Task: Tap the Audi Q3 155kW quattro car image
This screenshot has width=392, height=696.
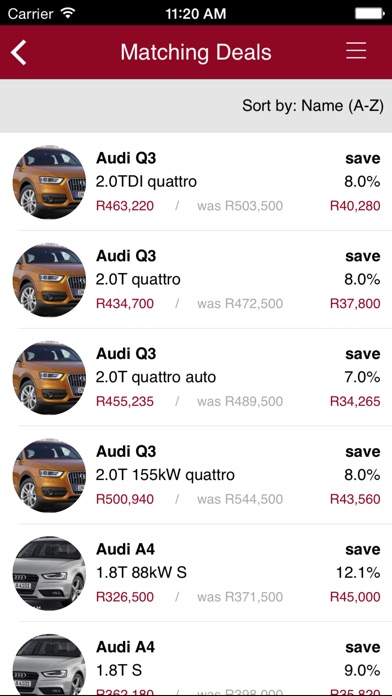Action: [x=49, y=475]
